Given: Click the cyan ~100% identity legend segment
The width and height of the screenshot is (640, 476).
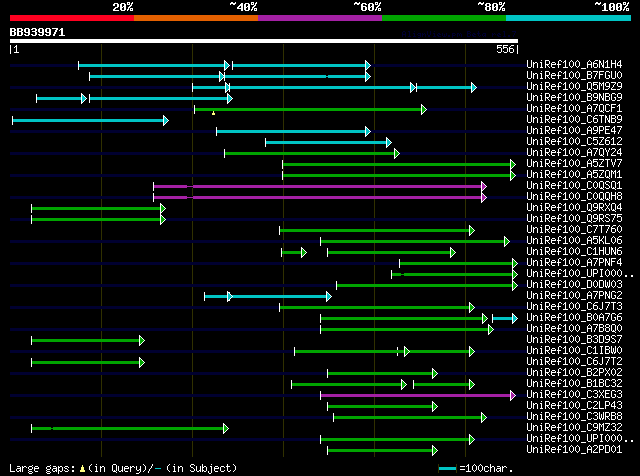Looking at the screenshot, I should pyautogui.click(x=569, y=18).
